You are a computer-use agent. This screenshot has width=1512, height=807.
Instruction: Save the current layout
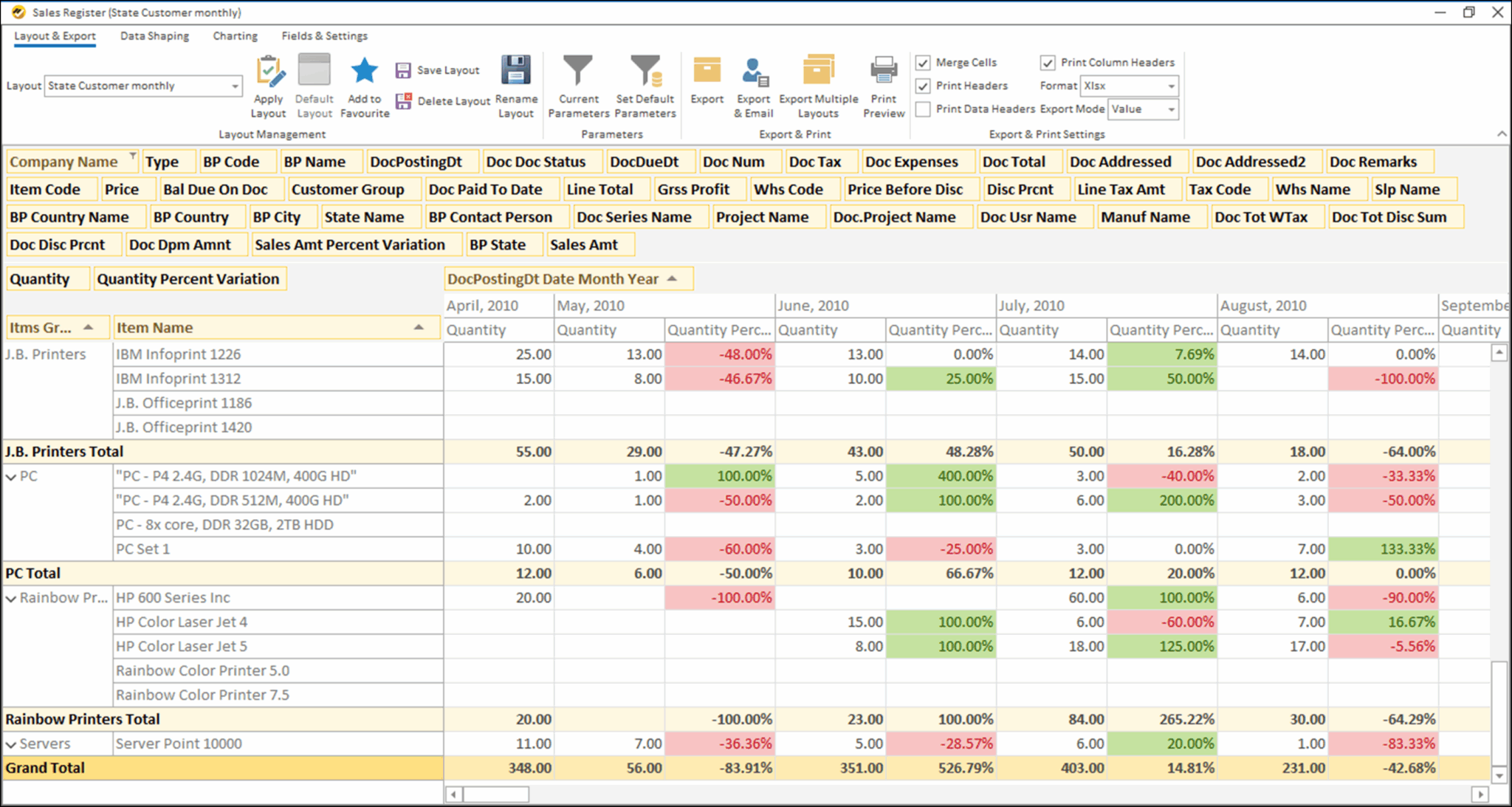point(437,69)
